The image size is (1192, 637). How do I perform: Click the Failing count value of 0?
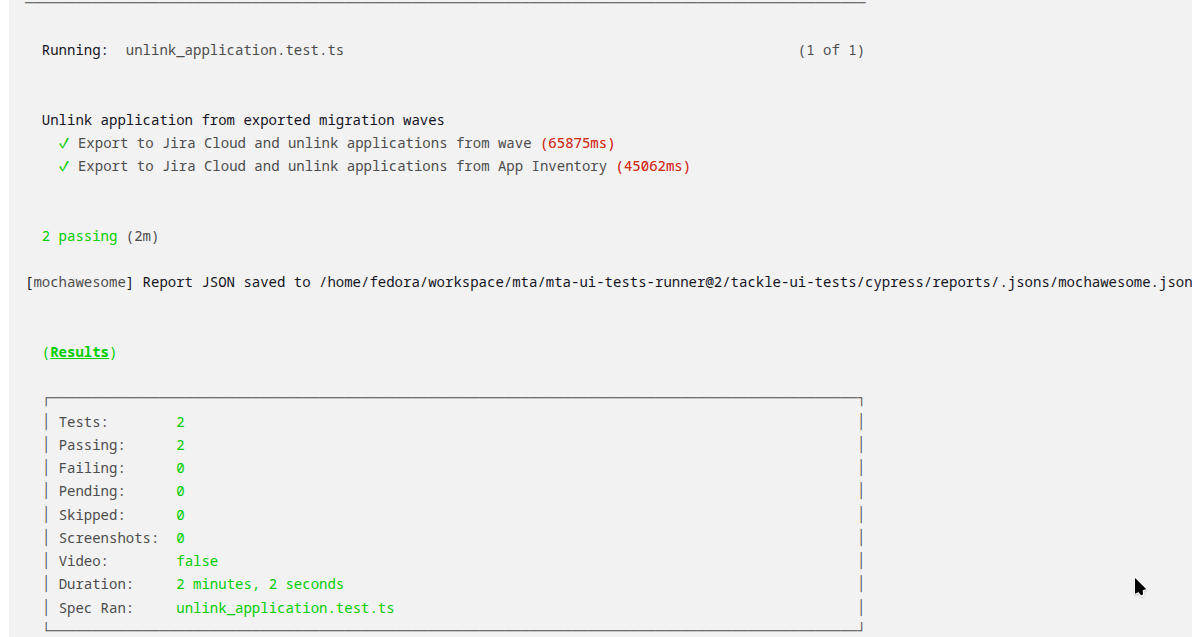tap(181, 468)
